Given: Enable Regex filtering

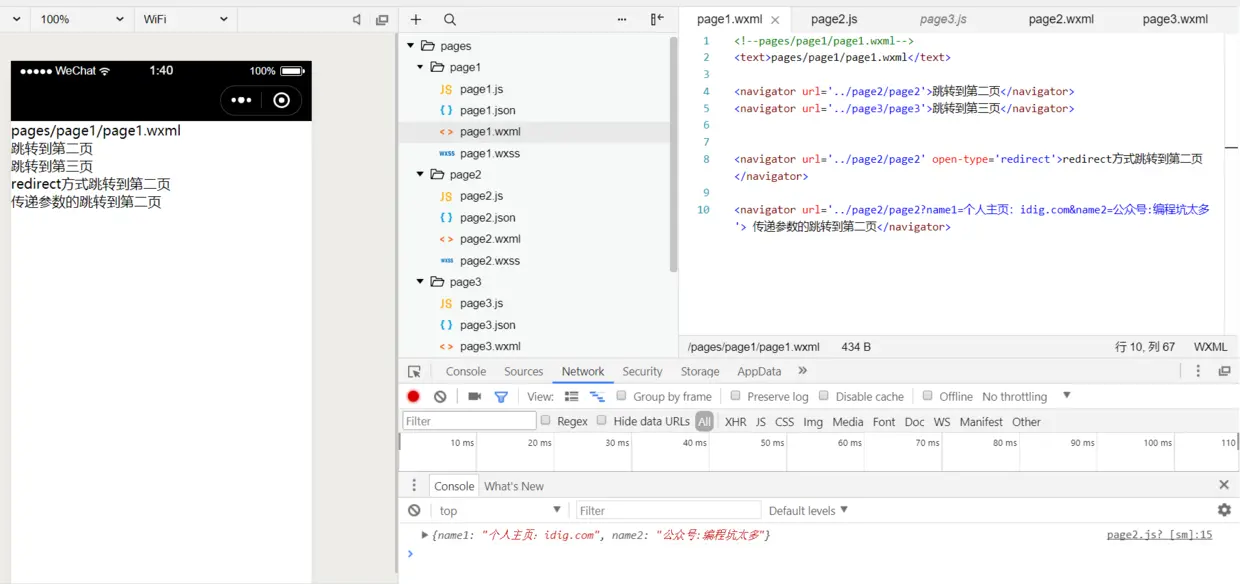Looking at the screenshot, I should point(545,421).
